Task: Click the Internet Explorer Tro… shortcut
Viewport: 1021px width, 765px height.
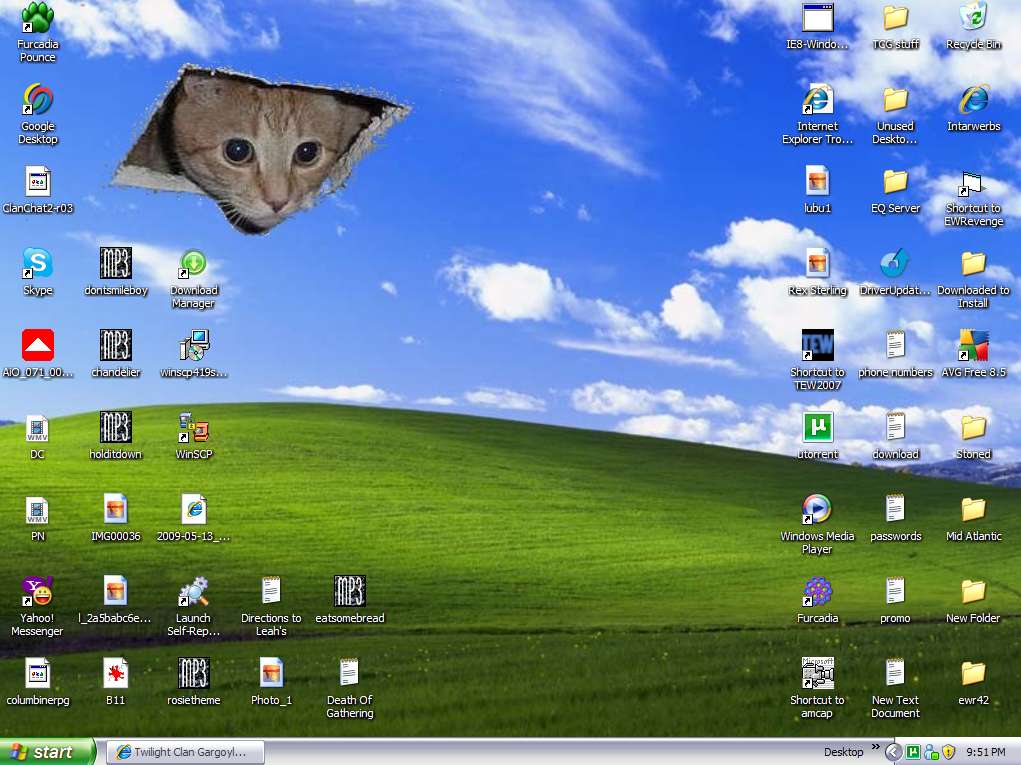Action: (818, 100)
